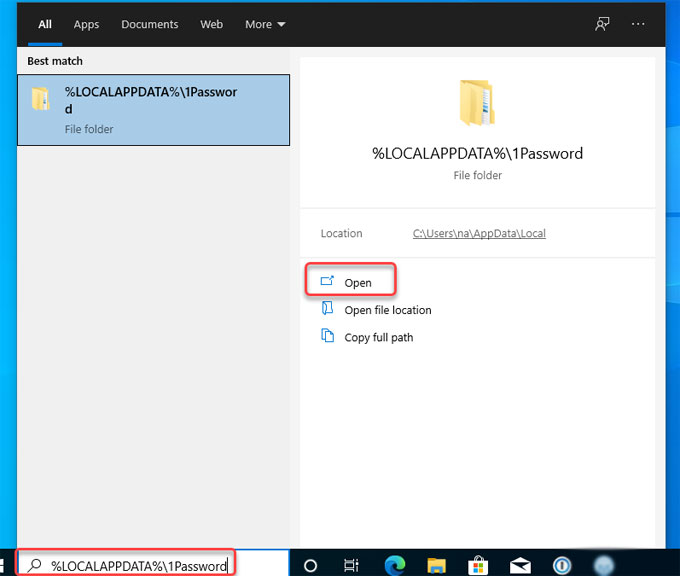Open Cortana circle on taskbar
The image size is (680, 576).
click(x=310, y=566)
